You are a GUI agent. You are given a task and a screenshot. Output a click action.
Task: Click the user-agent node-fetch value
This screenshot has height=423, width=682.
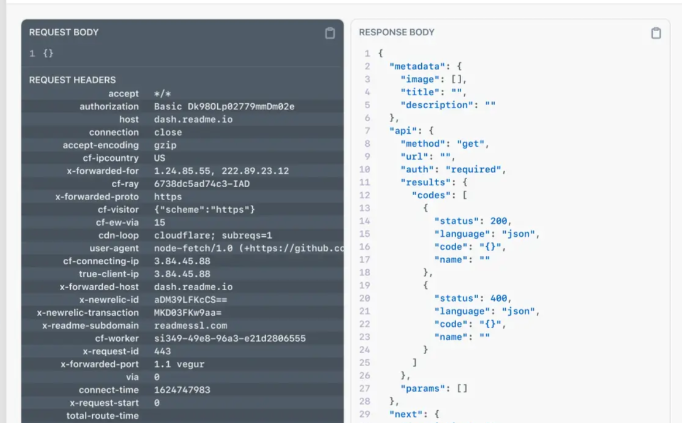coord(248,248)
